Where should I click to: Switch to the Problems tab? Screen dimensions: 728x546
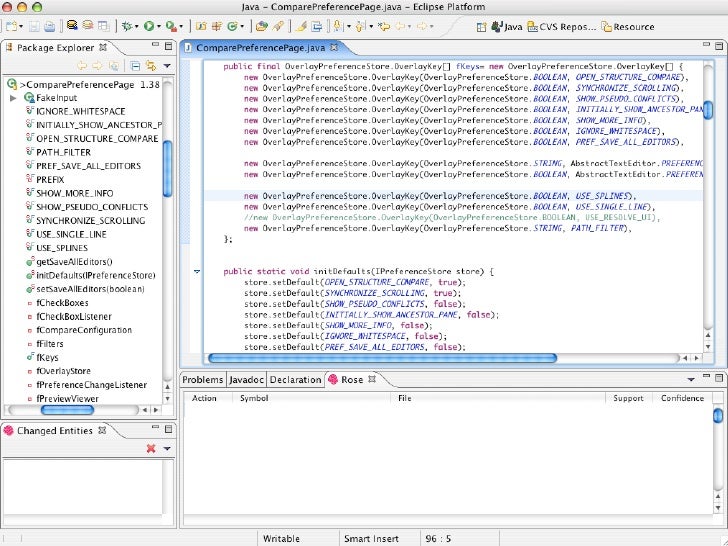pyautogui.click(x=202, y=380)
